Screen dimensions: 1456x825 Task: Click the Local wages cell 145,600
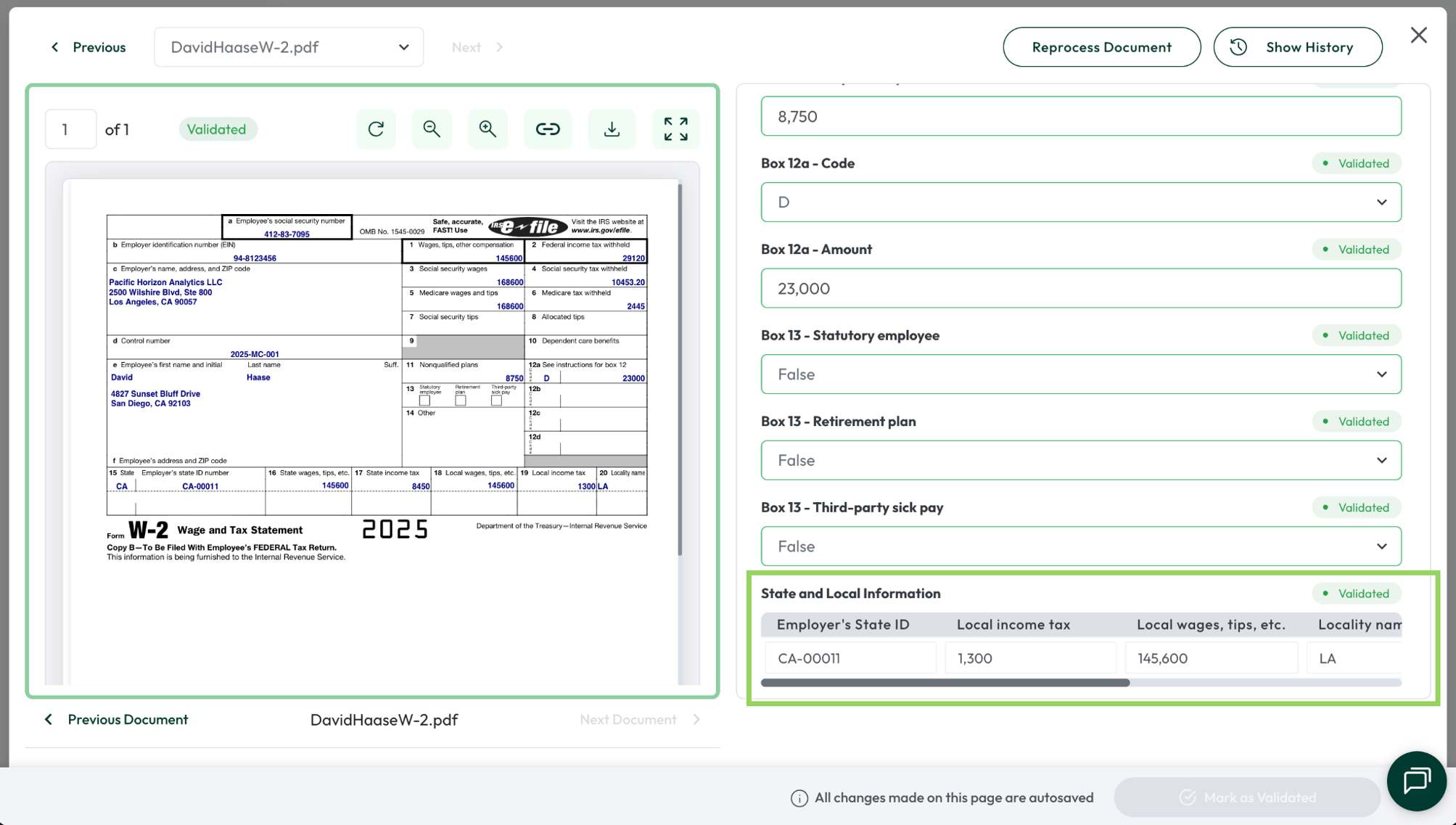[1211, 658]
